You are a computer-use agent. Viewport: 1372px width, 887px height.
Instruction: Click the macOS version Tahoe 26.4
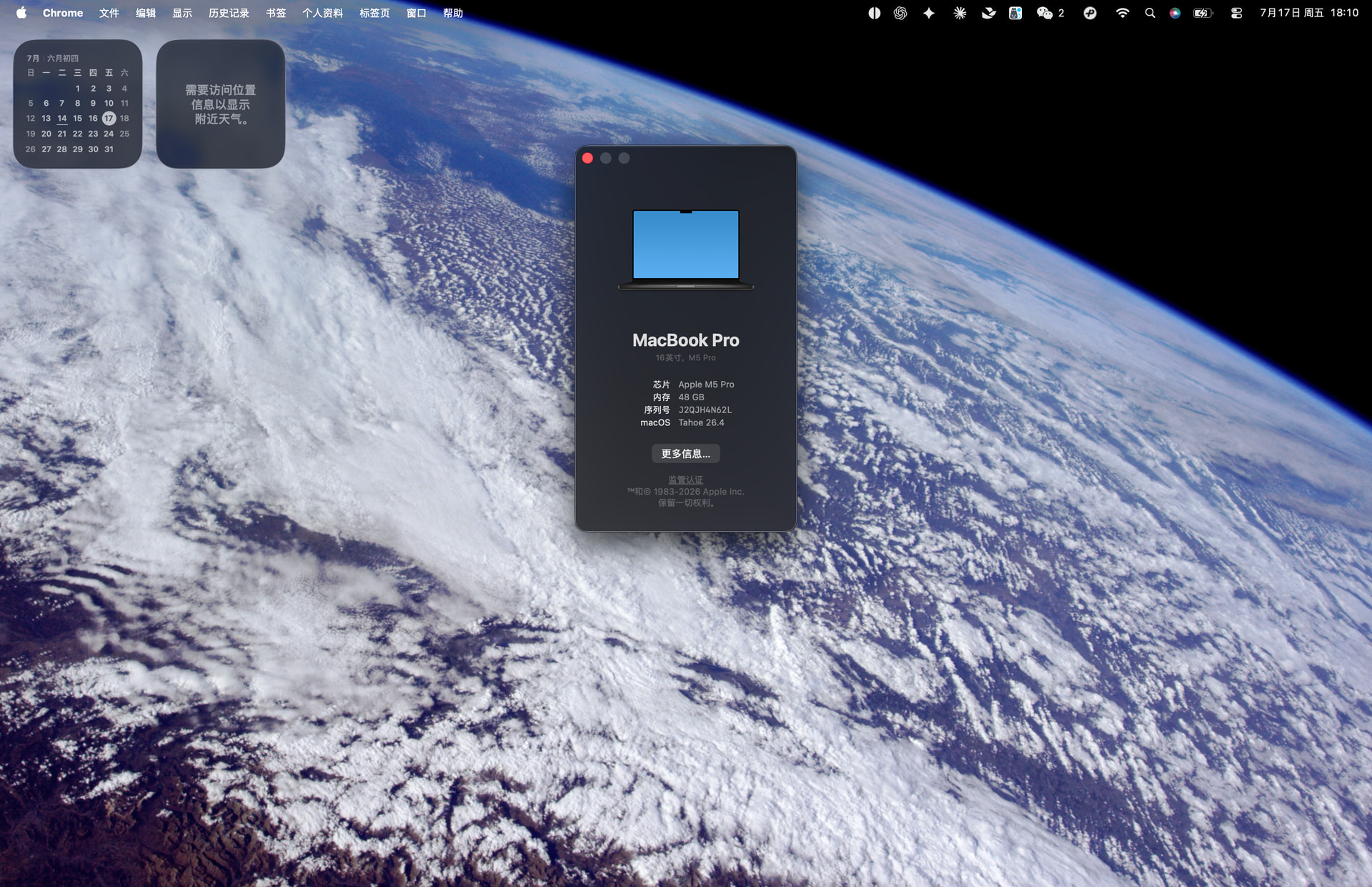click(x=701, y=423)
